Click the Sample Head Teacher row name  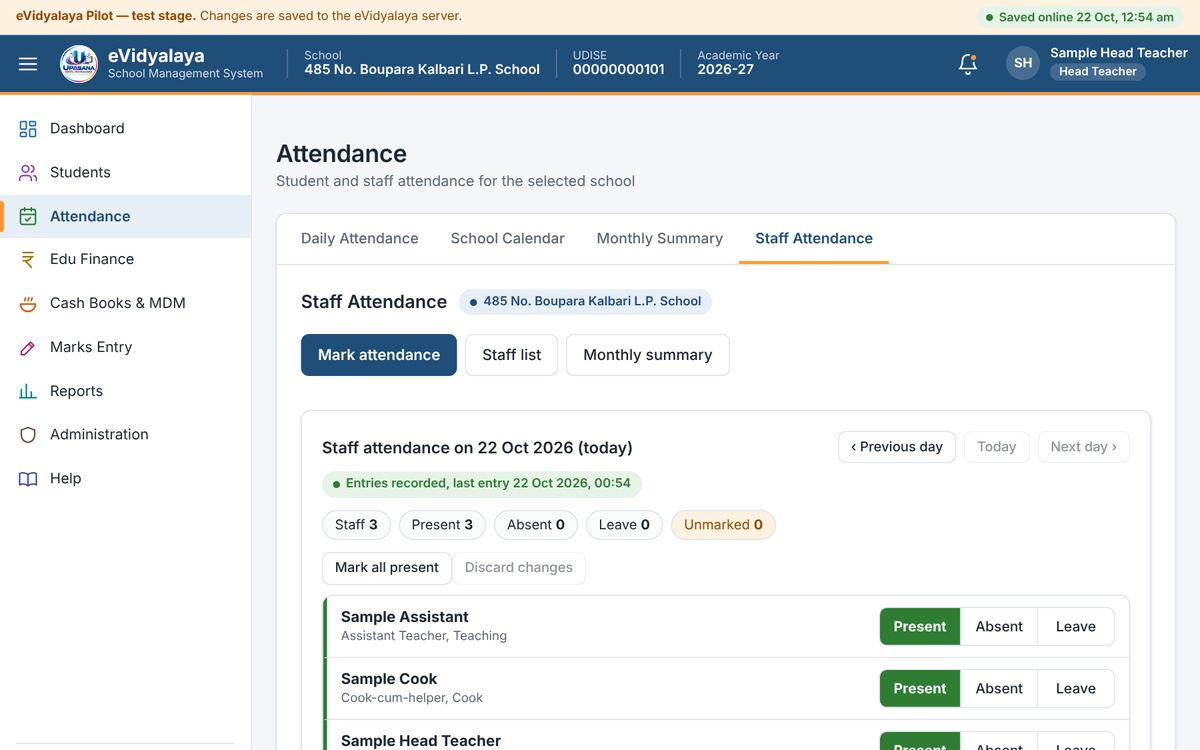(x=421, y=741)
